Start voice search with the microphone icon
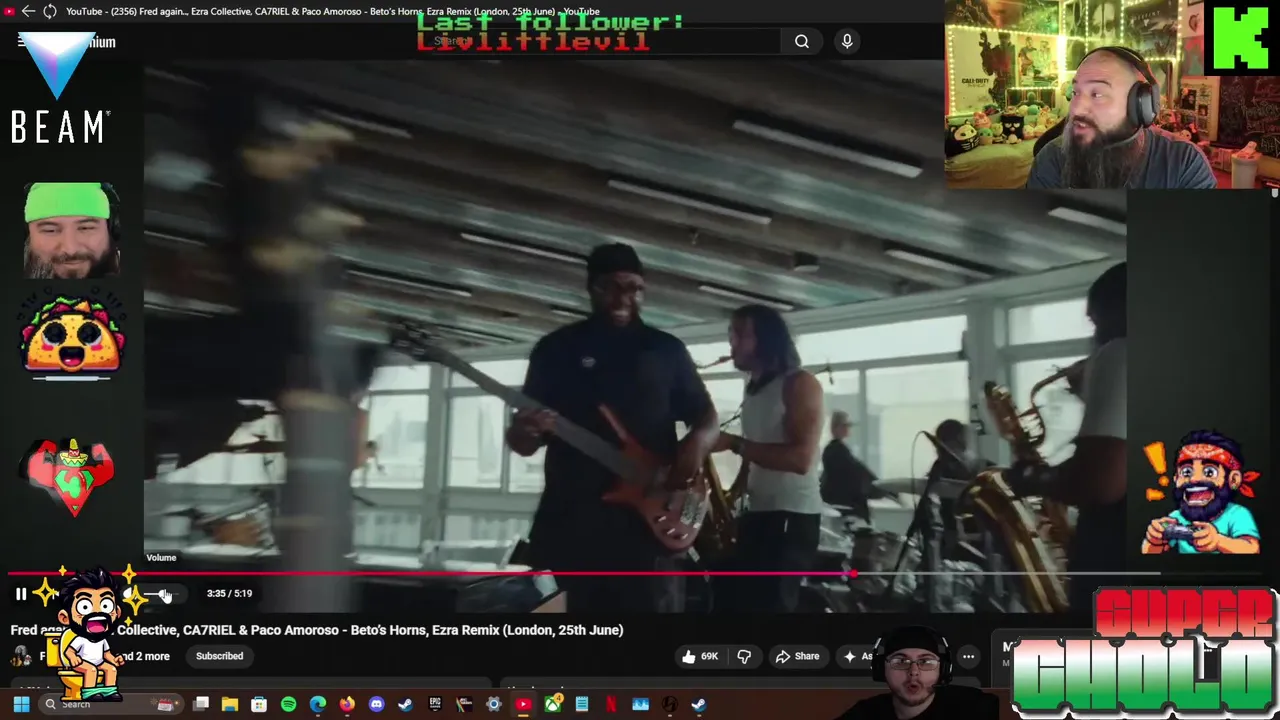Viewport: 1280px width, 720px height. 847,41
